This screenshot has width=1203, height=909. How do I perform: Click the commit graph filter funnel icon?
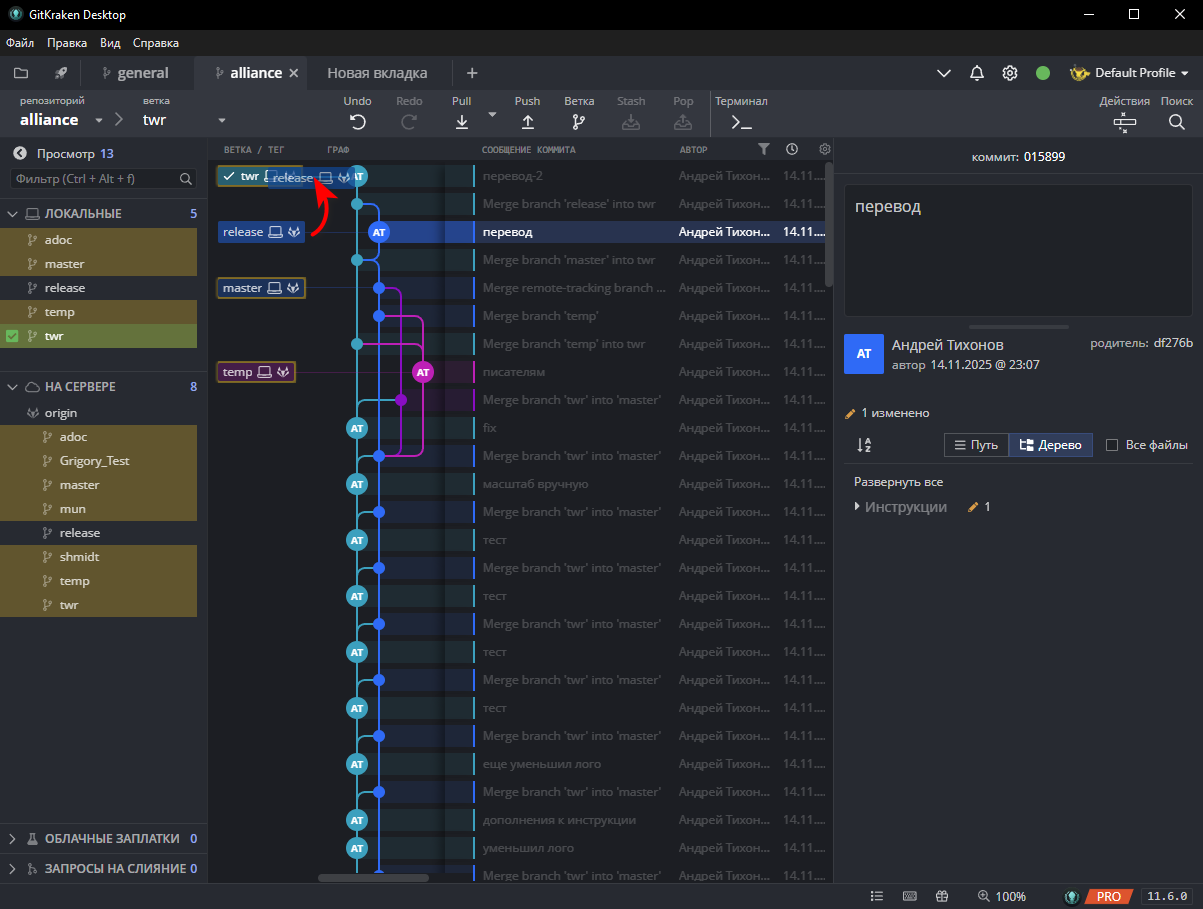point(764,148)
